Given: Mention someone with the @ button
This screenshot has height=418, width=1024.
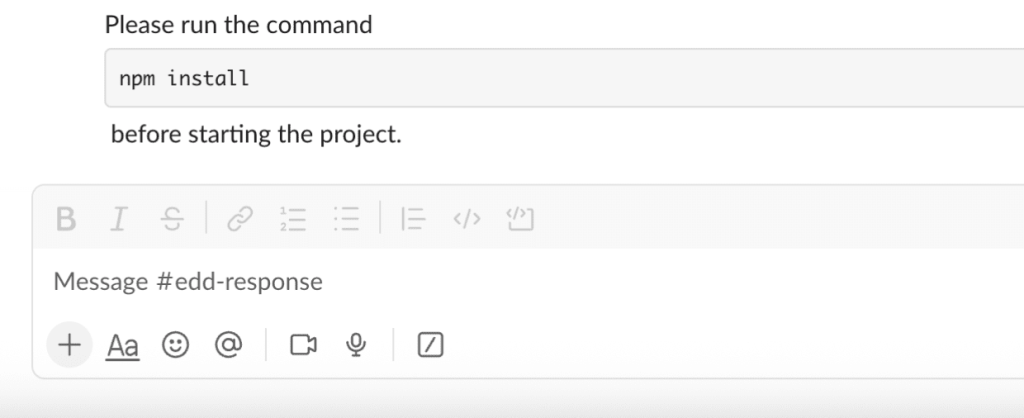Looking at the screenshot, I should coord(229,345).
